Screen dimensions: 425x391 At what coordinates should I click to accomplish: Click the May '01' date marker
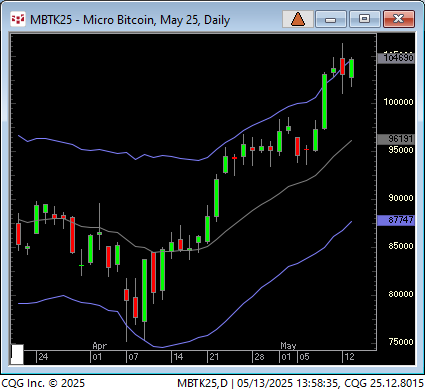tap(286, 357)
